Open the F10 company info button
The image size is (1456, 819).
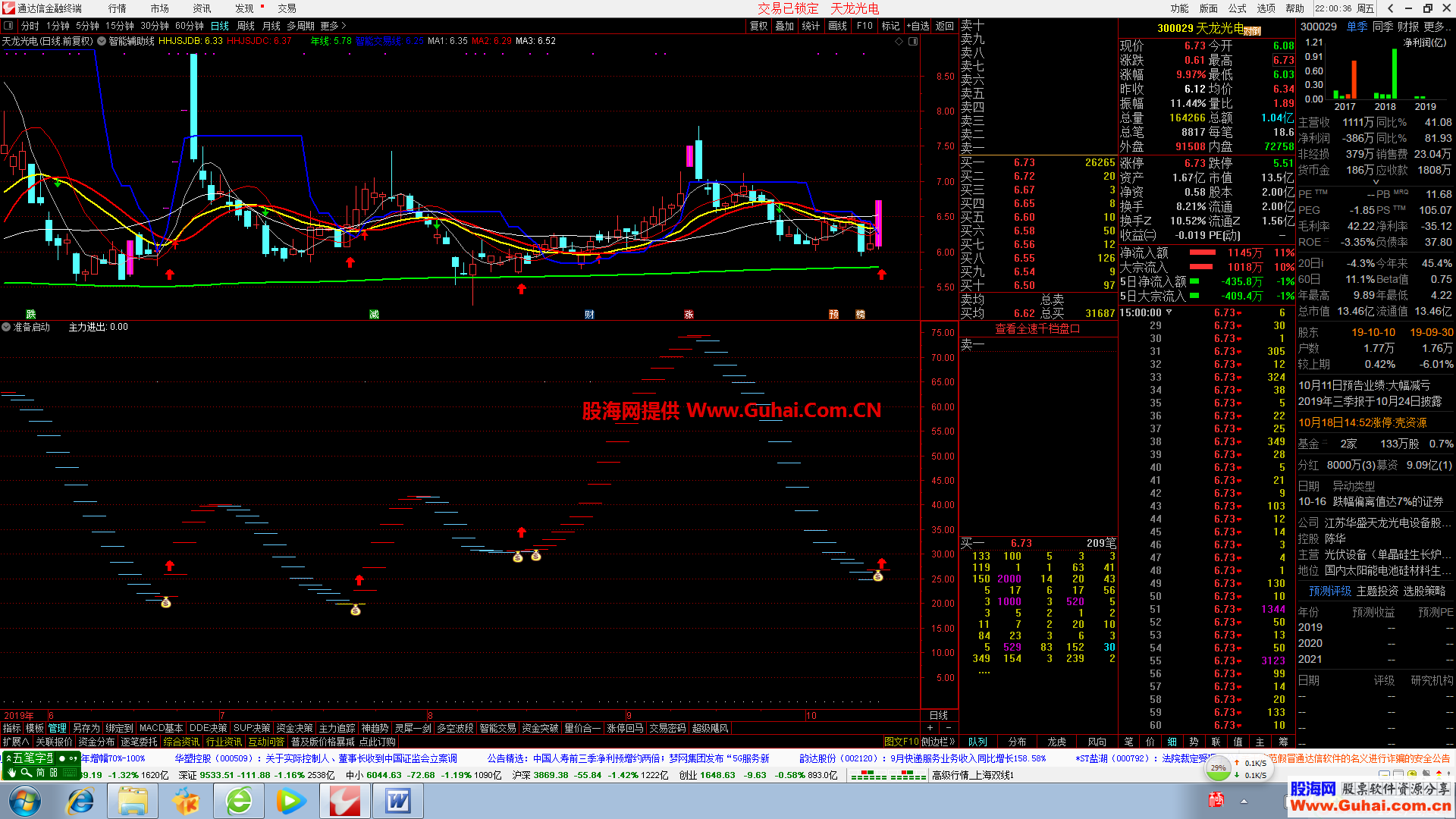864,26
